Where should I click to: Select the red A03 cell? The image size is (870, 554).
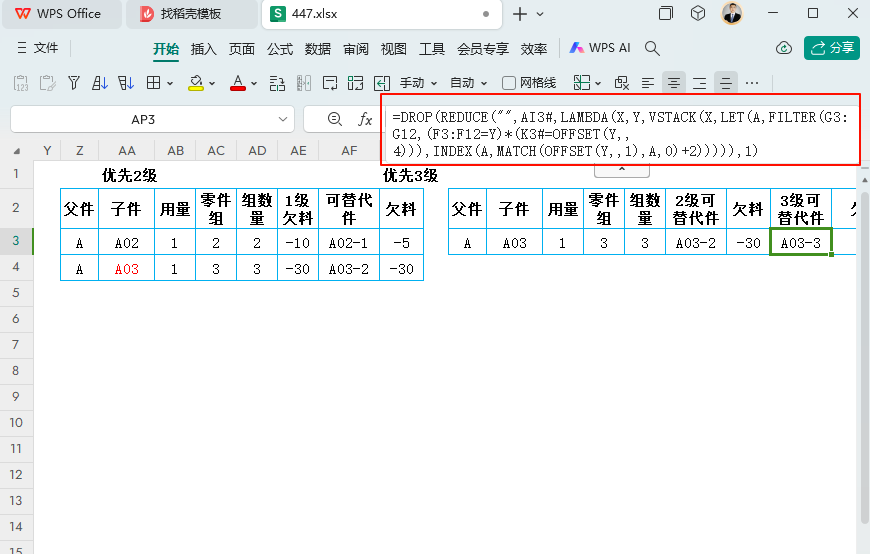click(x=127, y=269)
